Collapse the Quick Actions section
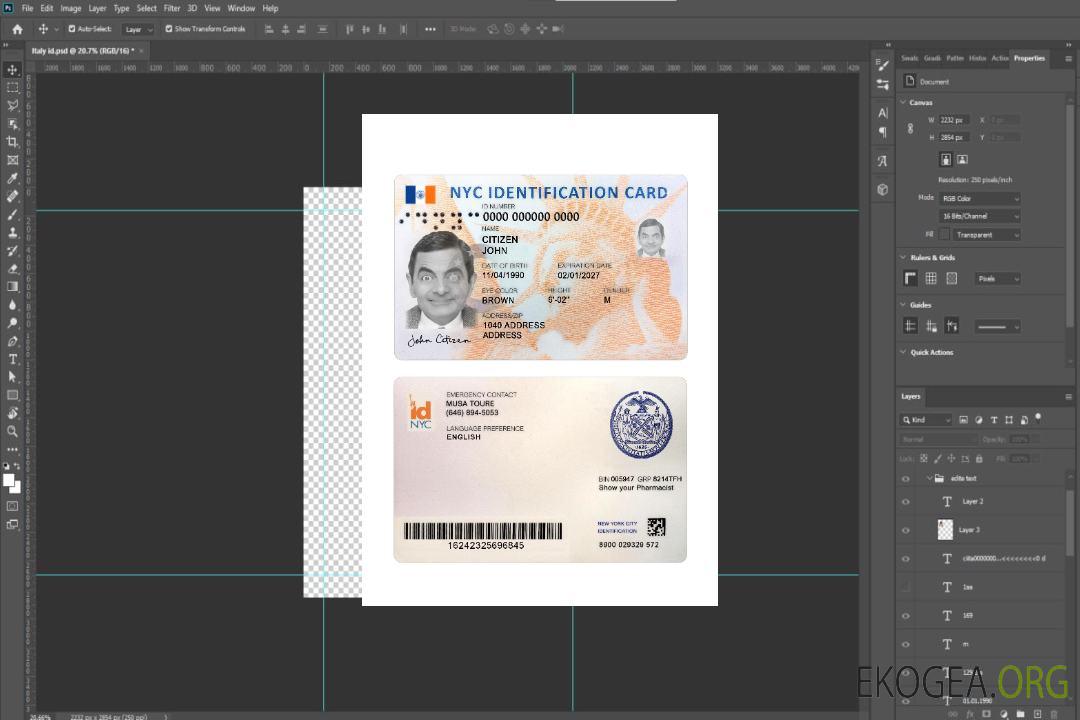Screen dimensions: 1080x720 pyautogui.click(x=903, y=352)
